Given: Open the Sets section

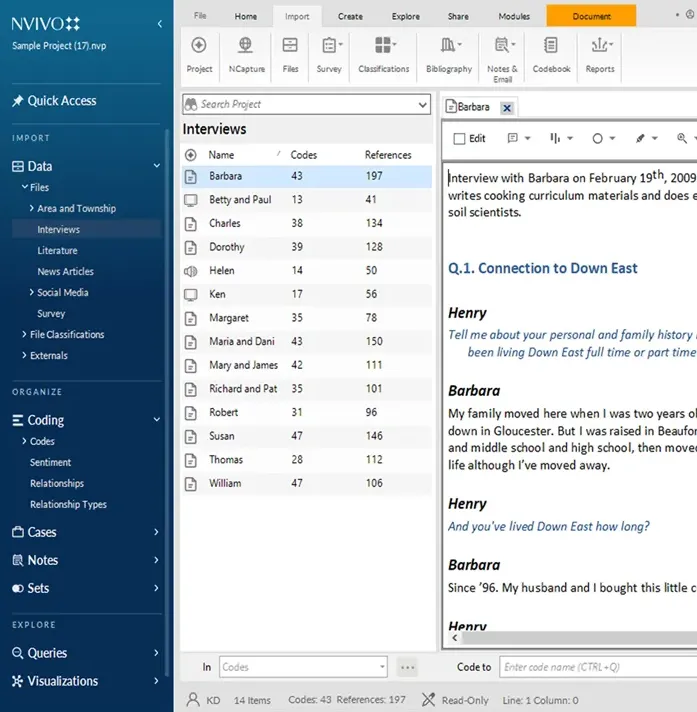Looking at the screenshot, I should pos(38,588).
